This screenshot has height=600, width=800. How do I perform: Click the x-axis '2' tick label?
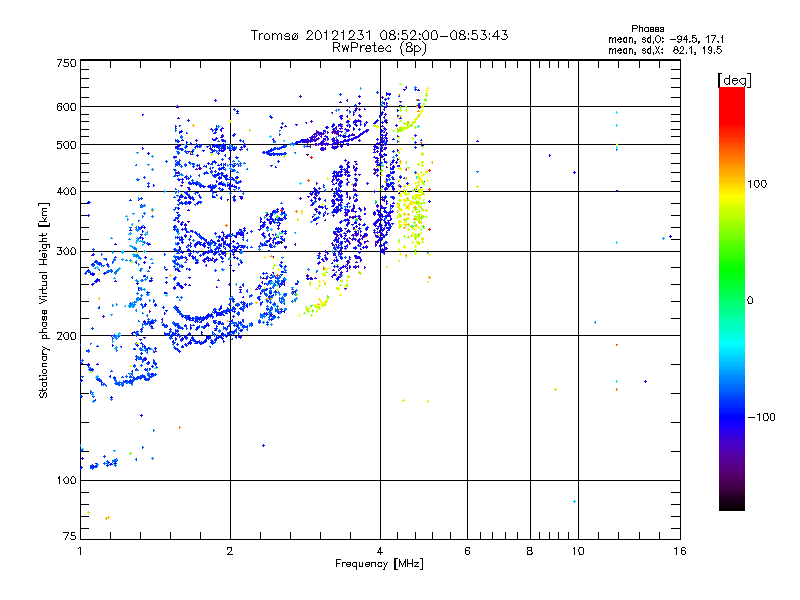click(x=230, y=551)
